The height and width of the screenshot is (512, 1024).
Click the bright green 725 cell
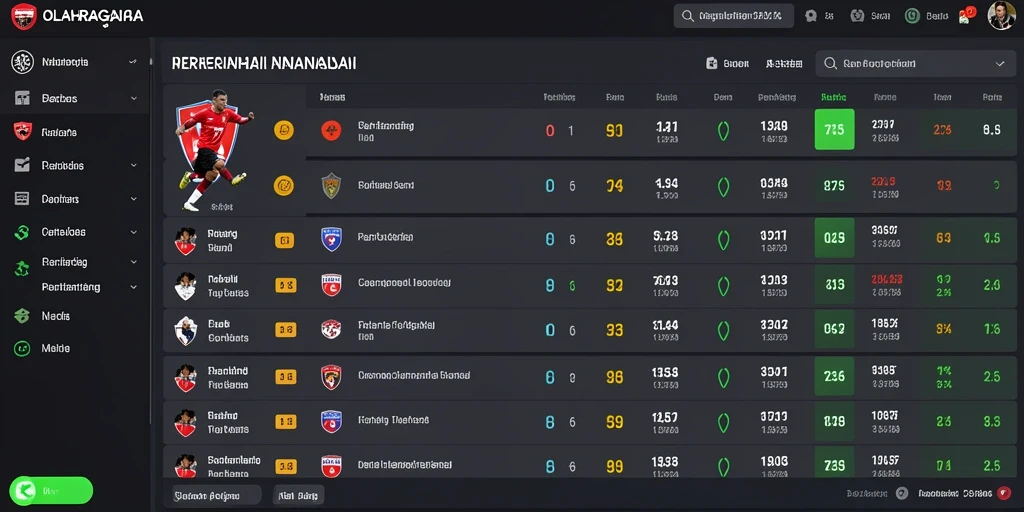[835, 130]
